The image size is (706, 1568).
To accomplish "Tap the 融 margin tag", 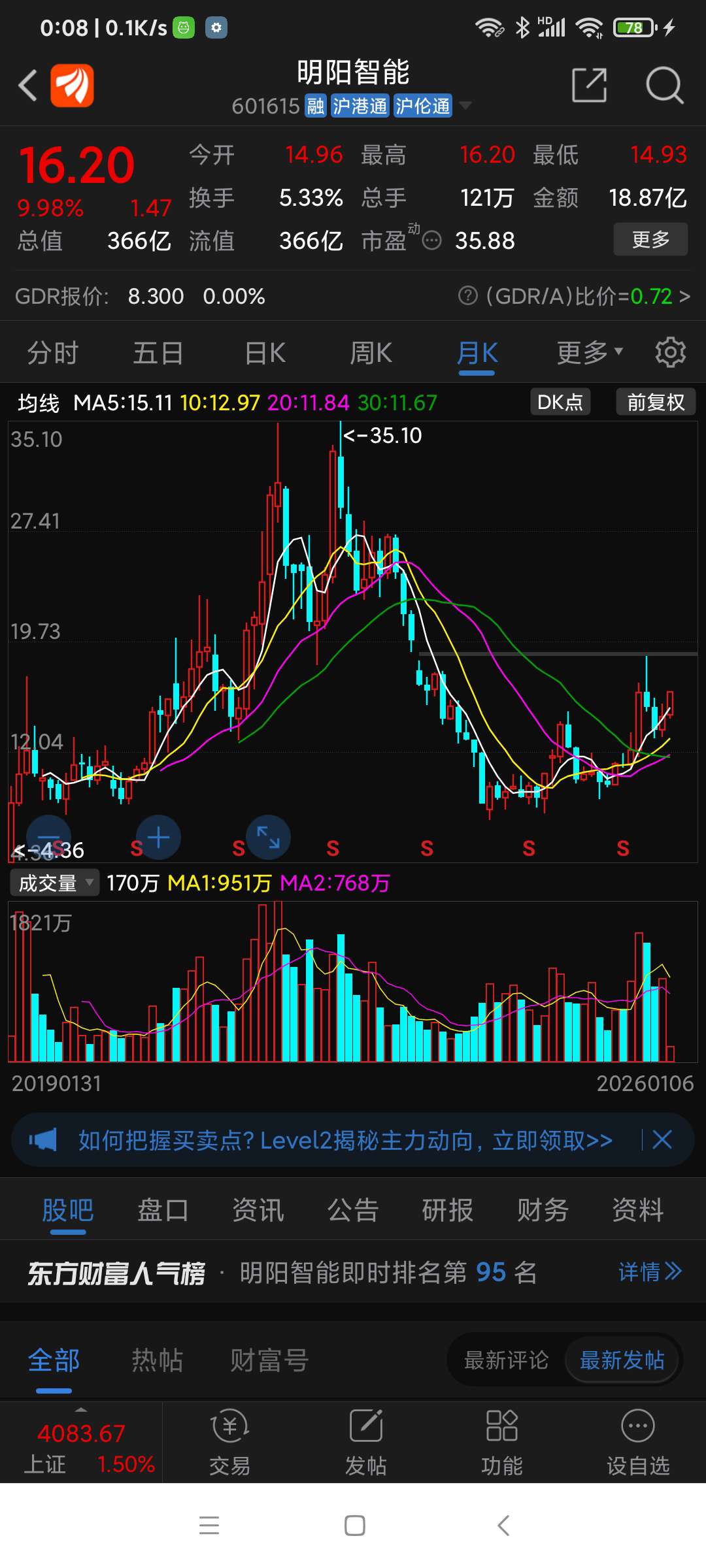I will pos(316,106).
